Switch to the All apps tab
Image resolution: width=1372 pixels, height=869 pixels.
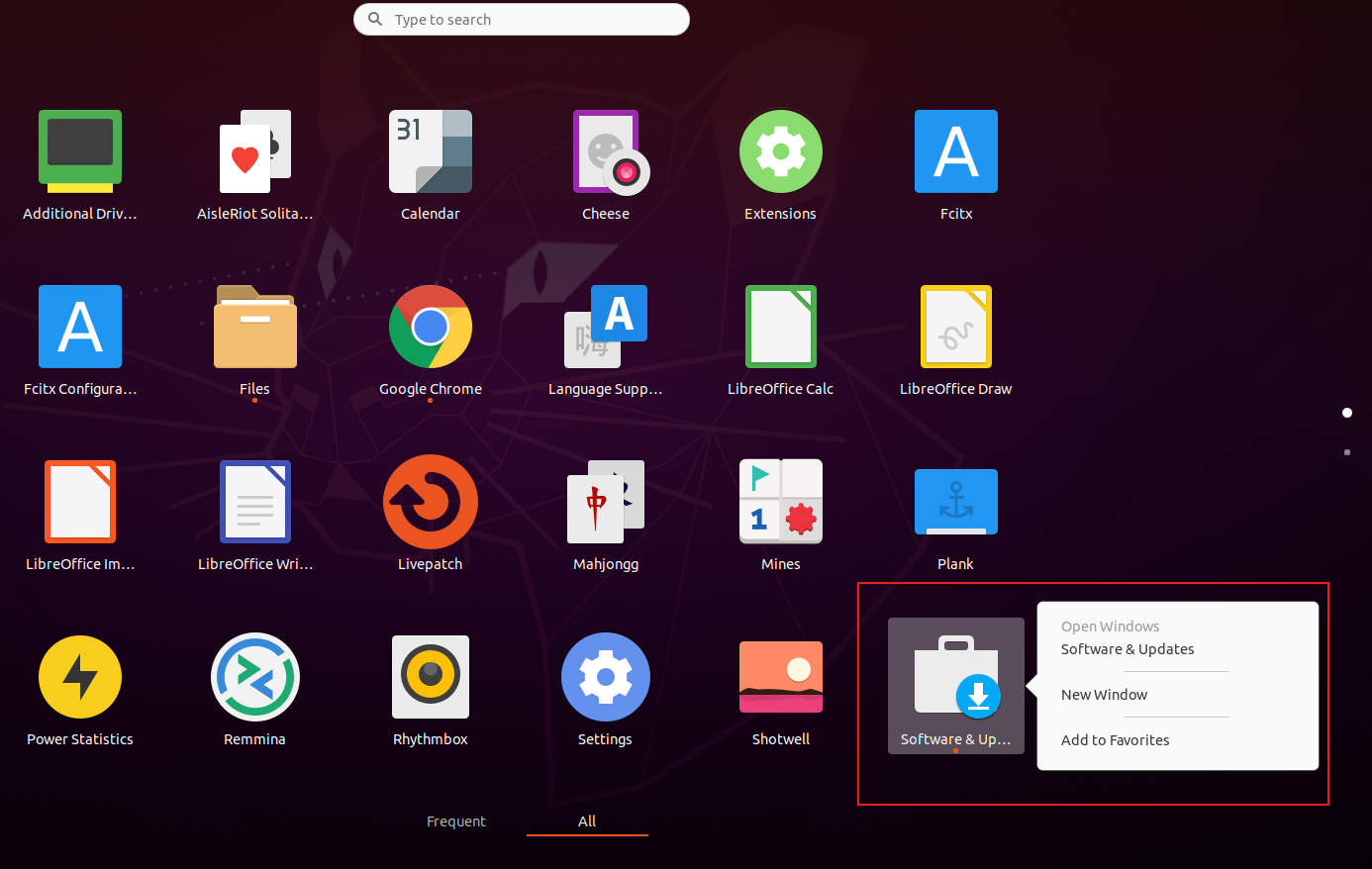tap(587, 821)
